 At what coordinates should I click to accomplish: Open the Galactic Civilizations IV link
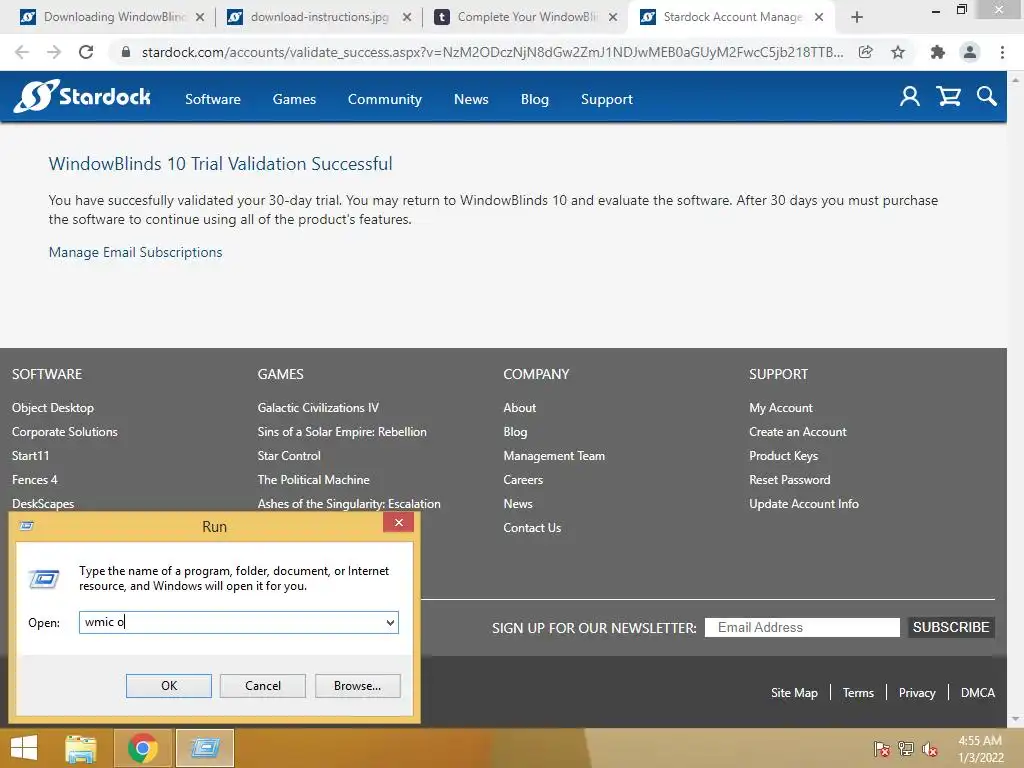[x=318, y=408]
